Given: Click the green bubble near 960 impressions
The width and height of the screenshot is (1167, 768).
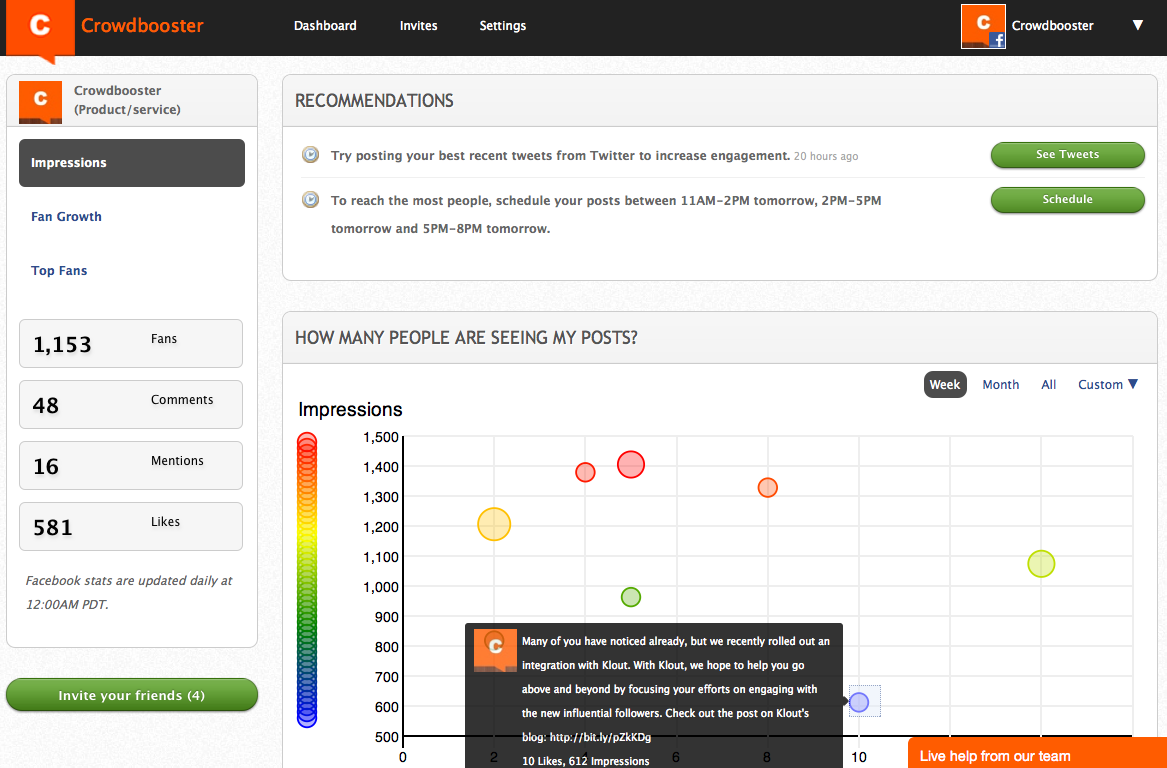Looking at the screenshot, I should (630, 597).
